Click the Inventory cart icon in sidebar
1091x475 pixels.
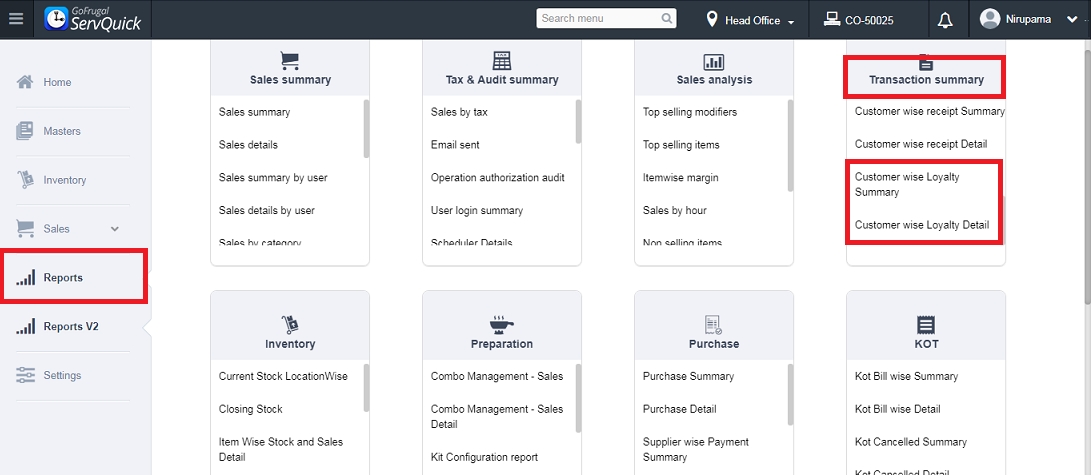(26, 180)
